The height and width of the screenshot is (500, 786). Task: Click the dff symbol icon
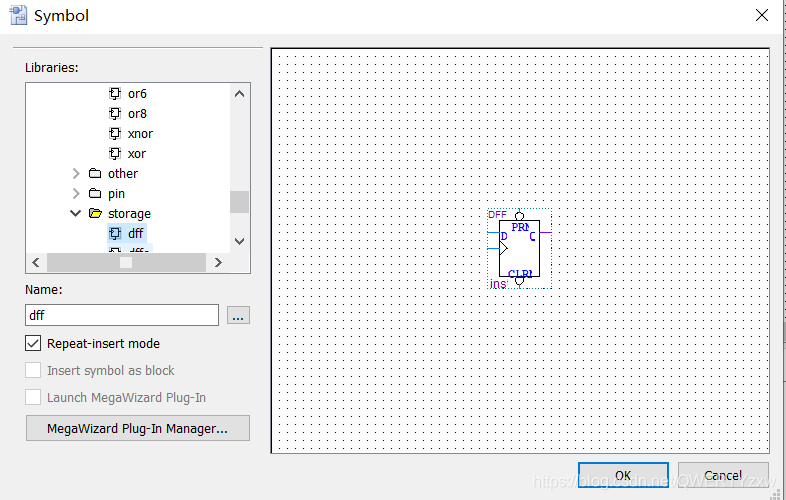(x=115, y=233)
